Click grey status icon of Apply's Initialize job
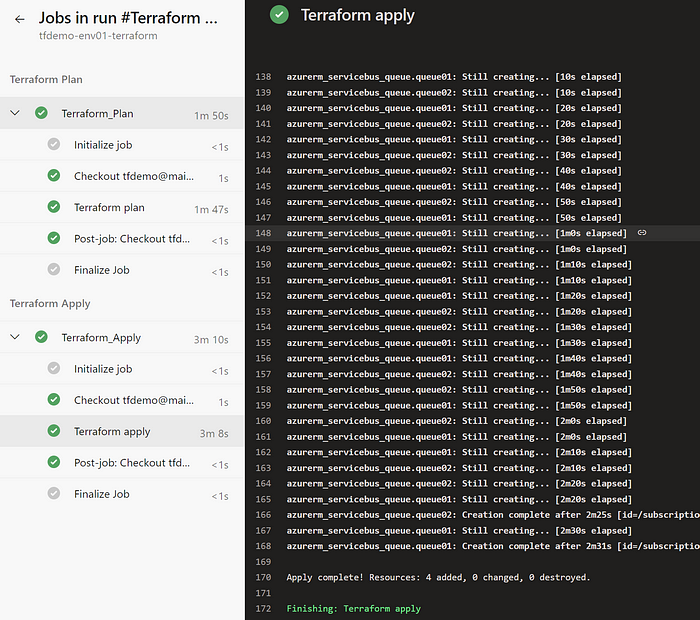The height and width of the screenshot is (620, 700). (x=54, y=368)
